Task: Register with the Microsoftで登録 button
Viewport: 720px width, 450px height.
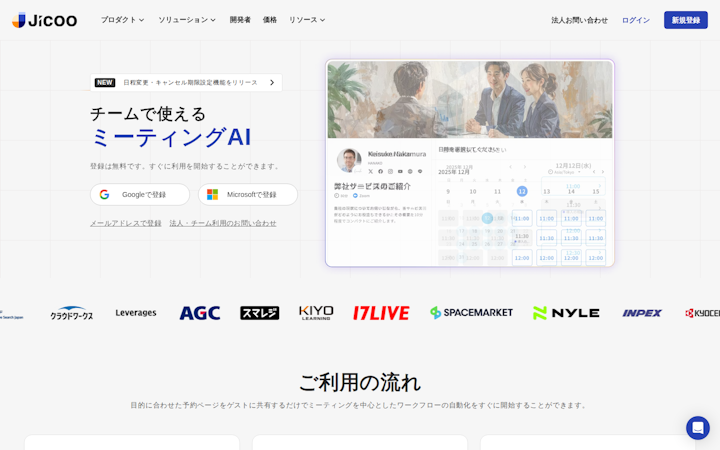Action: (248, 195)
